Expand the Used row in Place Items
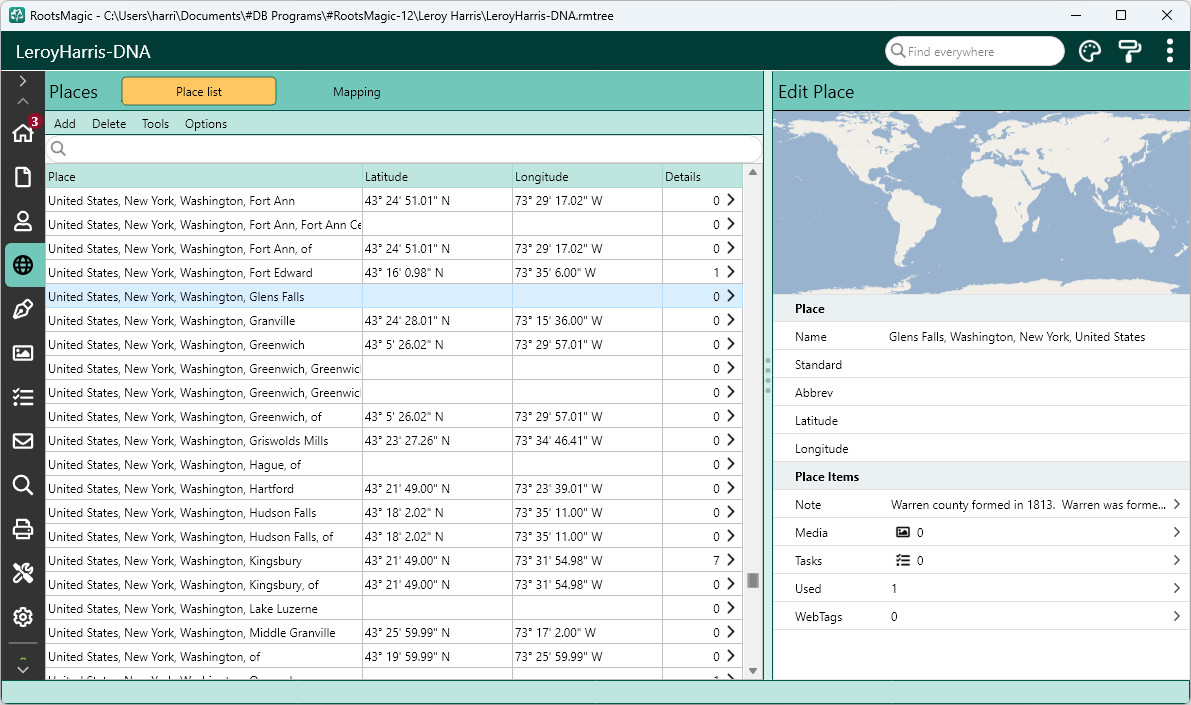Viewport: 1191px width, 705px height. (x=1176, y=589)
